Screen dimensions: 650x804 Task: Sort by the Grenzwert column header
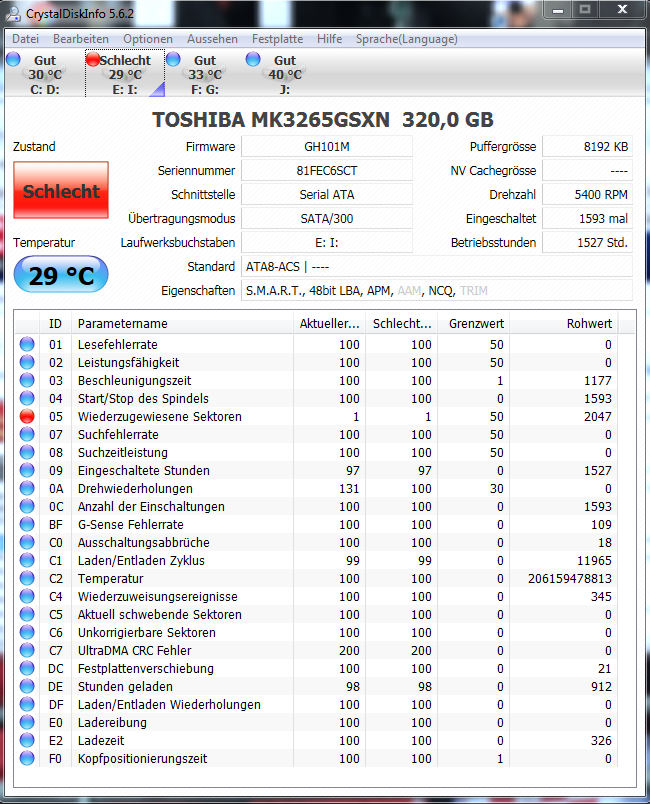(473, 324)
